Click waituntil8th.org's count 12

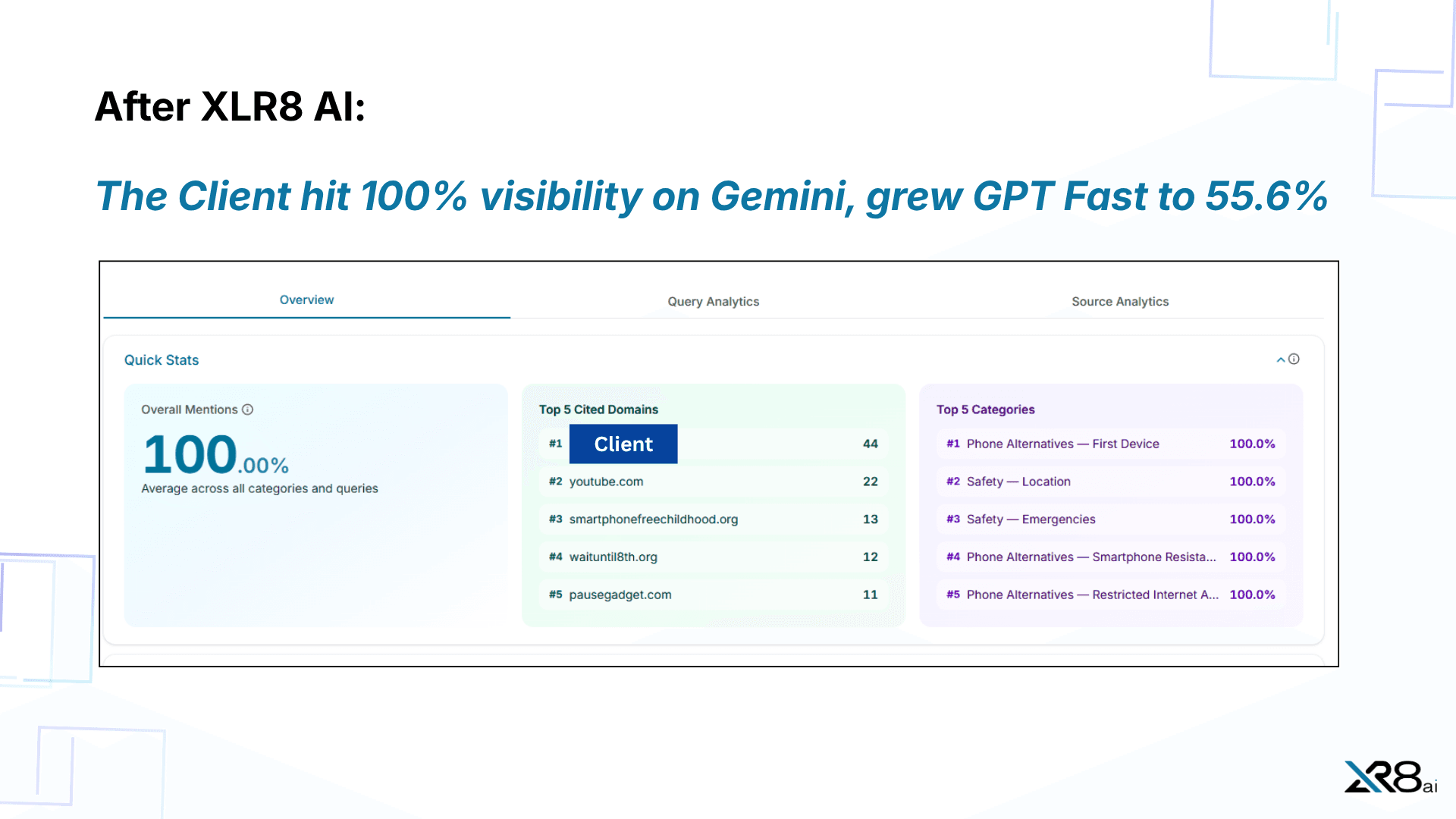[x=870, y=557]
